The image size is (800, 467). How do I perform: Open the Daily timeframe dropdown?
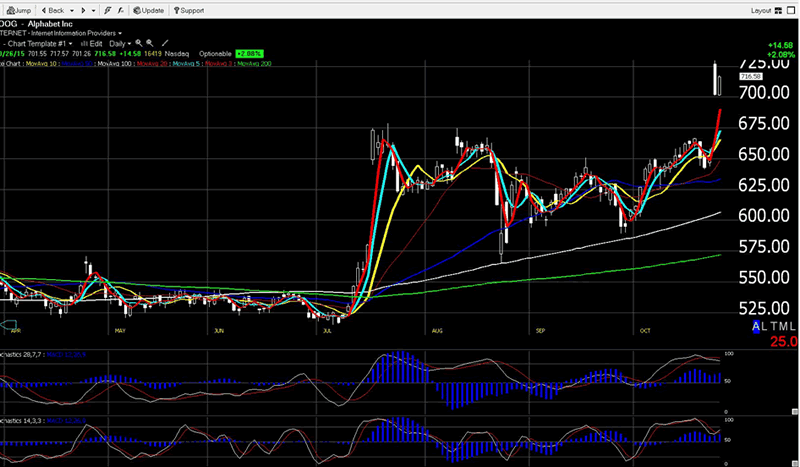point(120,43)
